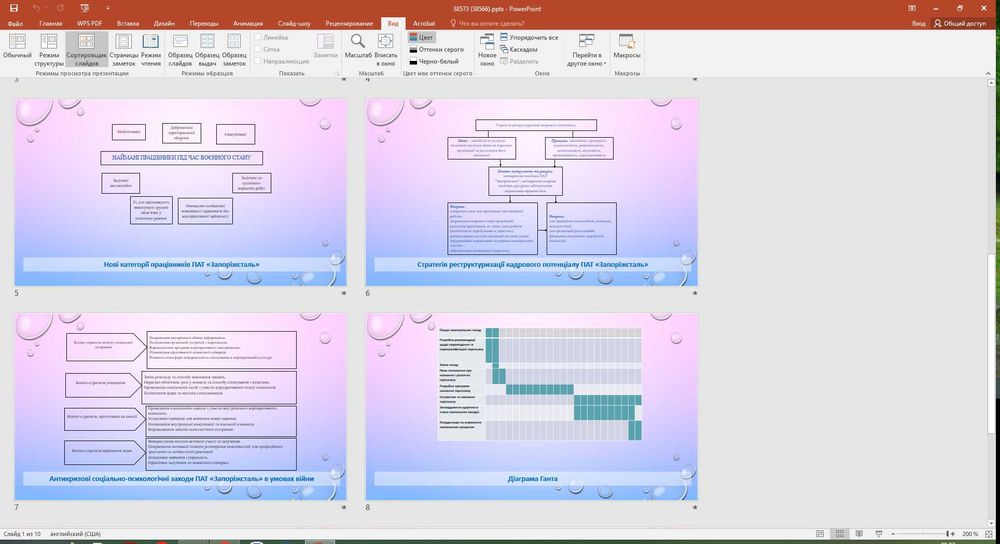The height and width of the screenshot is (544, 1000).
Task: Click the zoom slider handle
Action: (948, 534)
